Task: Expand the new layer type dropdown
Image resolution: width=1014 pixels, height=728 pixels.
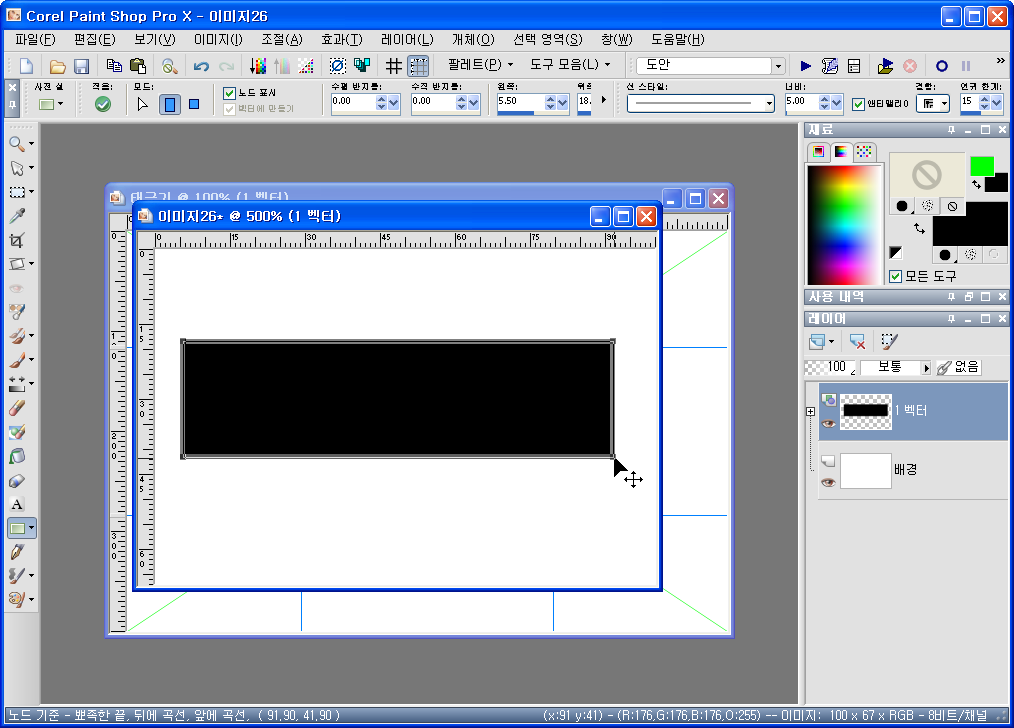Action: (x=832, y=341)
